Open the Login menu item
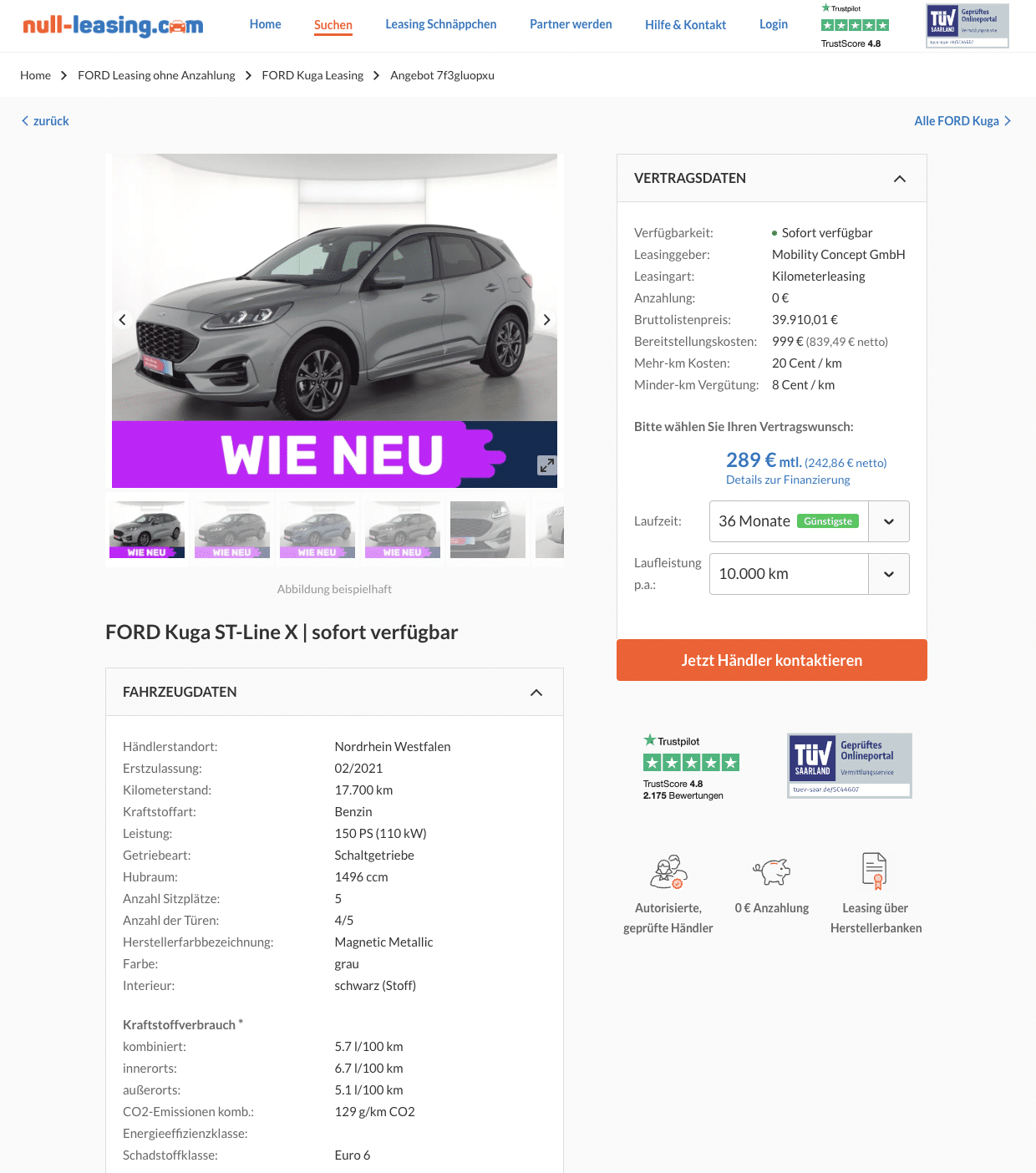 (x=774, y=24)
